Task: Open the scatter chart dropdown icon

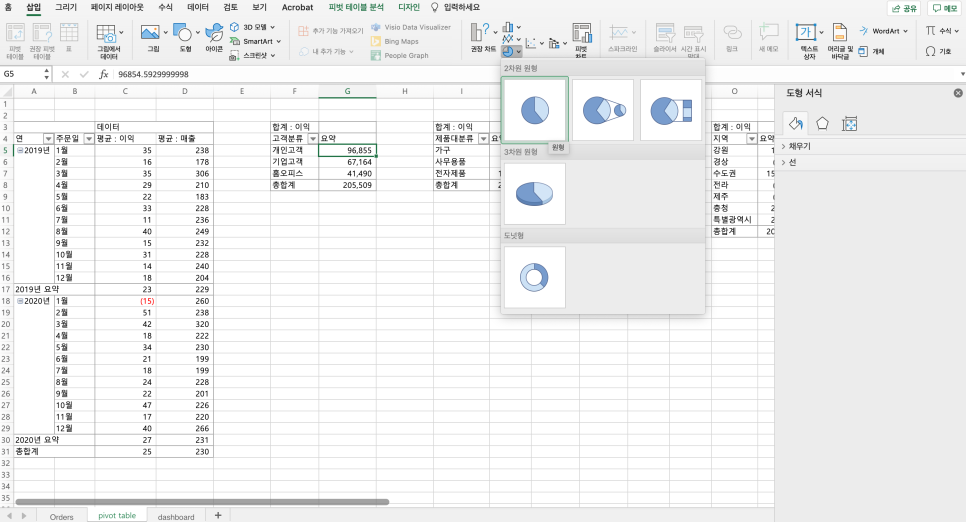Action: click(534, 43)
